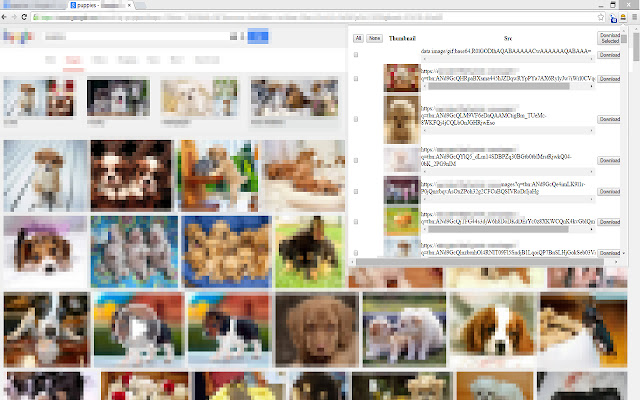Download the golden puppy image row
The width and height of the screenshot is (640, 400).
click(x=609, y=119)
